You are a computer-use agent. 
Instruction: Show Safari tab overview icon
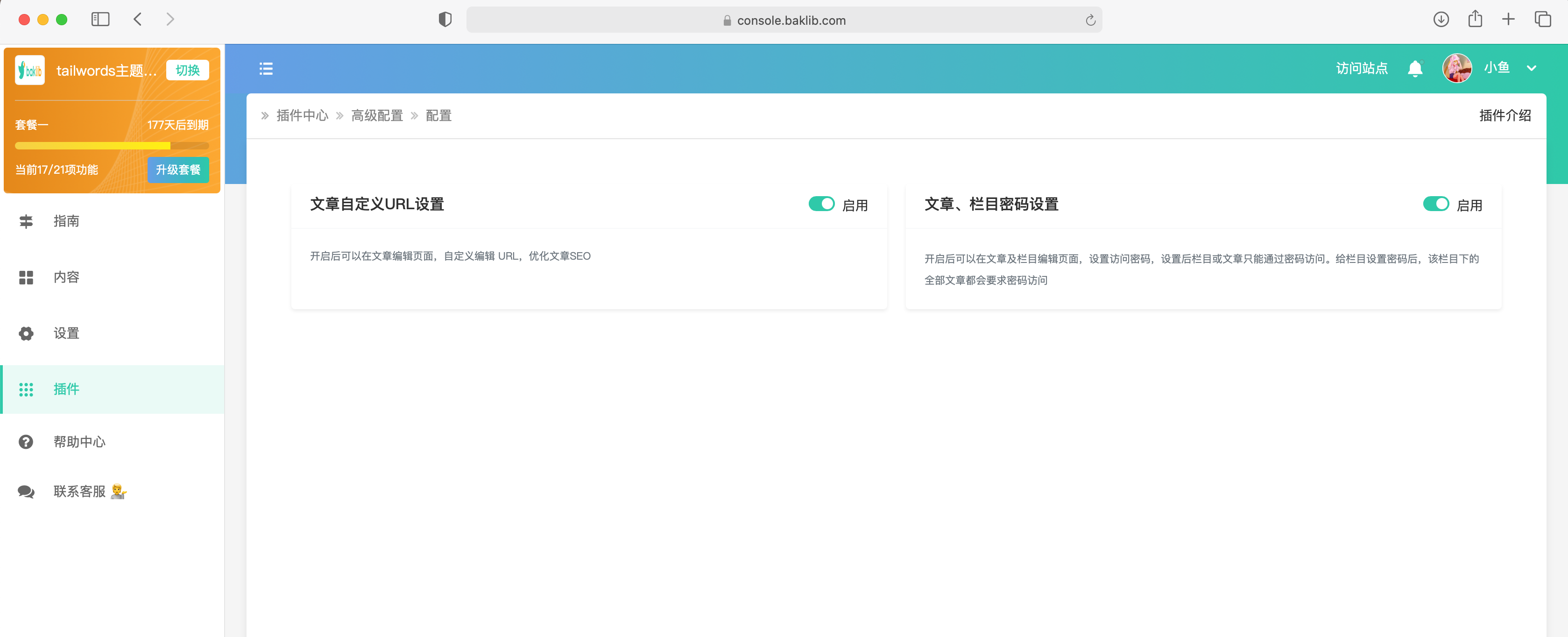(x=1542, y=20)
